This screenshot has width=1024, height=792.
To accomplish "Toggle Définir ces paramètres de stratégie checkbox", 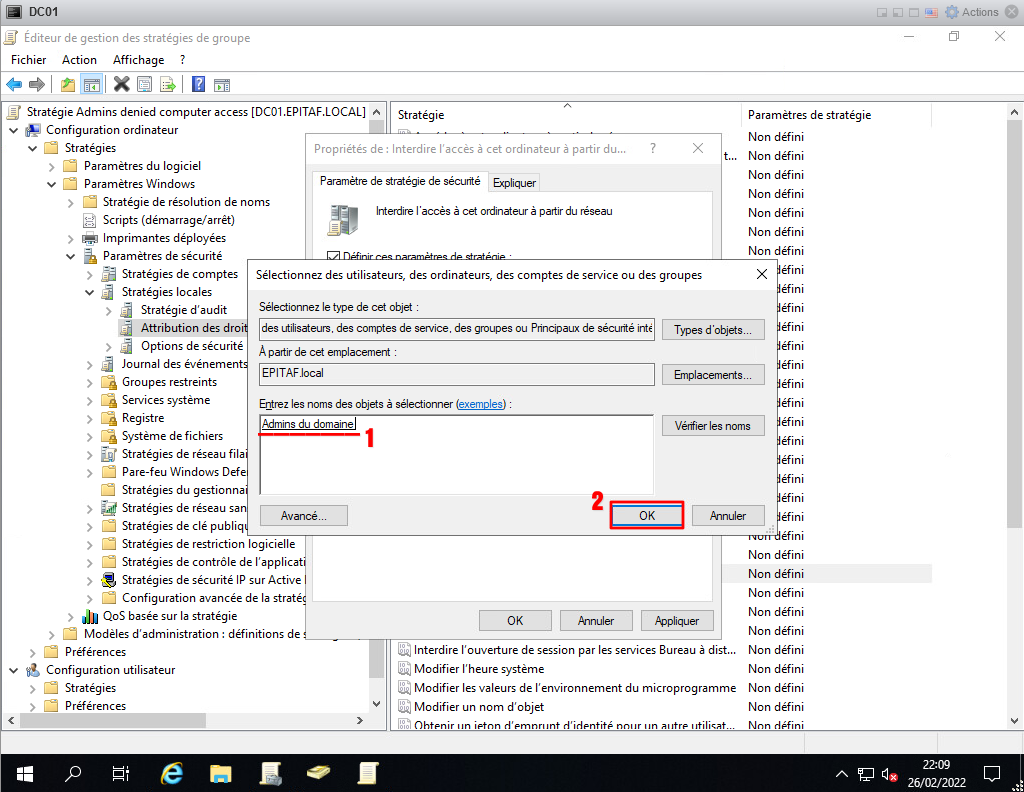I will click(334, 256).
